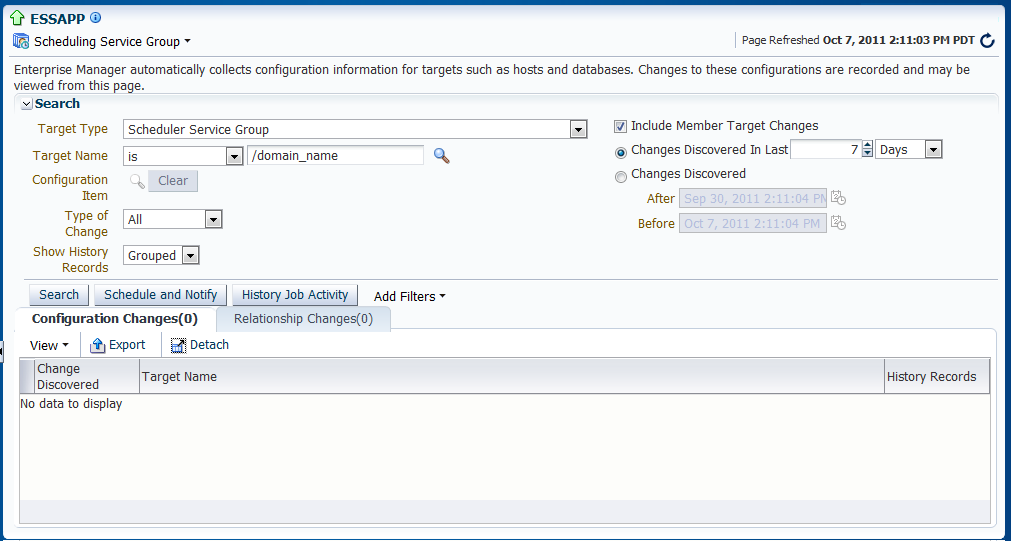Open the After date calendar picker
This screenshot has width=1011, height=541.
pyautogui.click(x=838, y=197)
